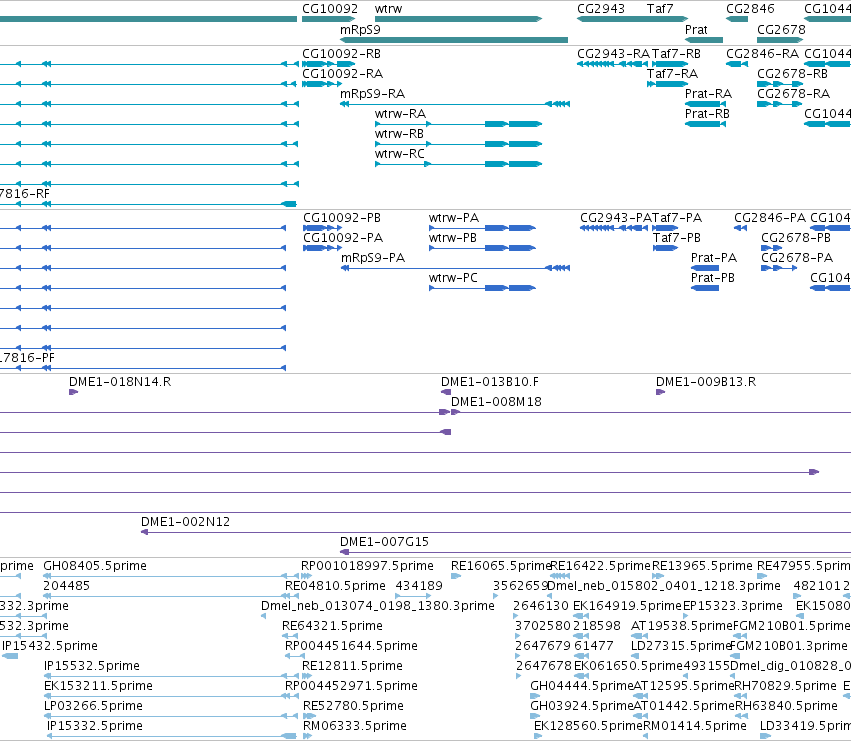Select transcript CG2846-RA

(763, 54)
